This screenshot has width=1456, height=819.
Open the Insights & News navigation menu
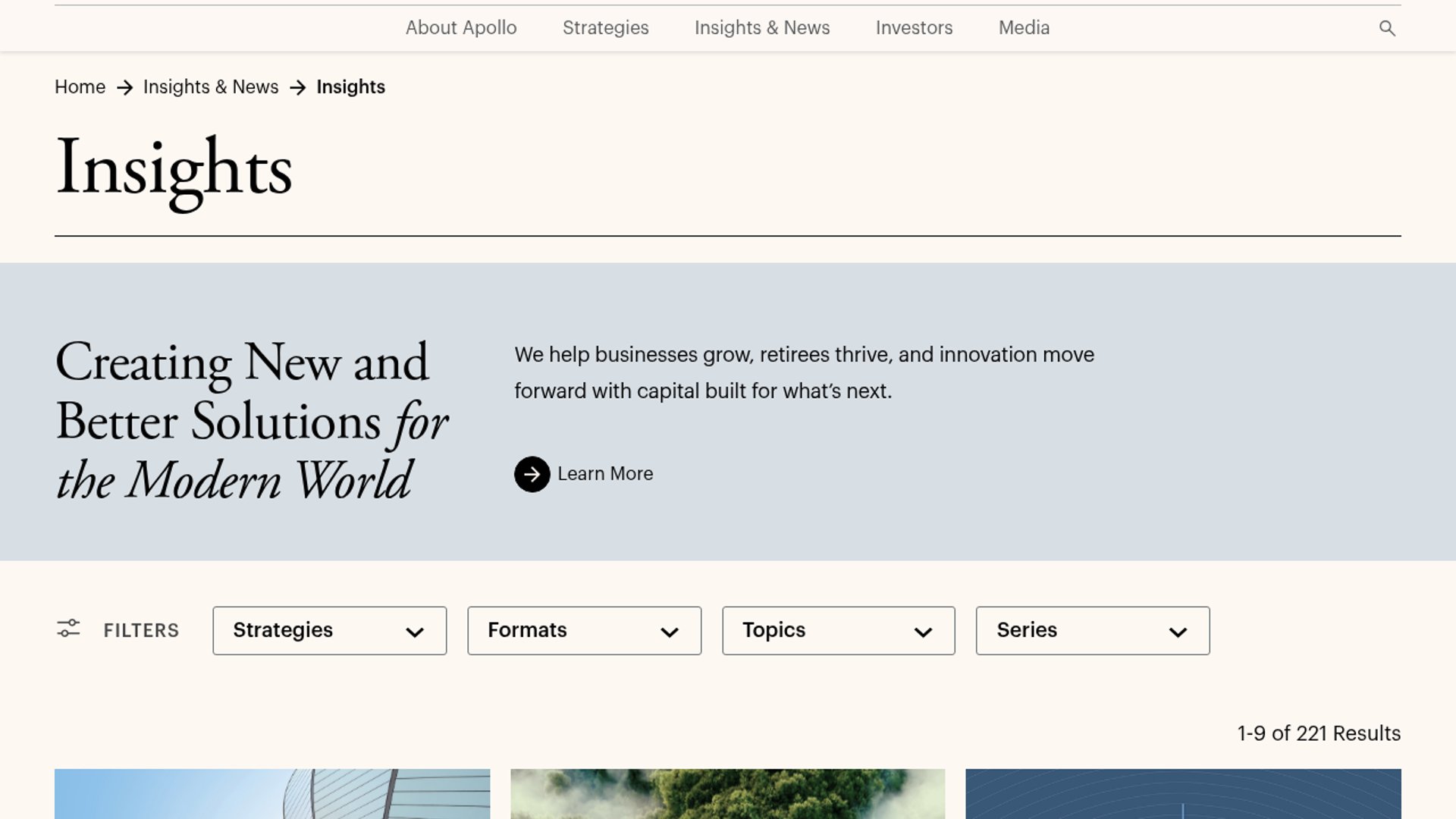pos(762,28)
